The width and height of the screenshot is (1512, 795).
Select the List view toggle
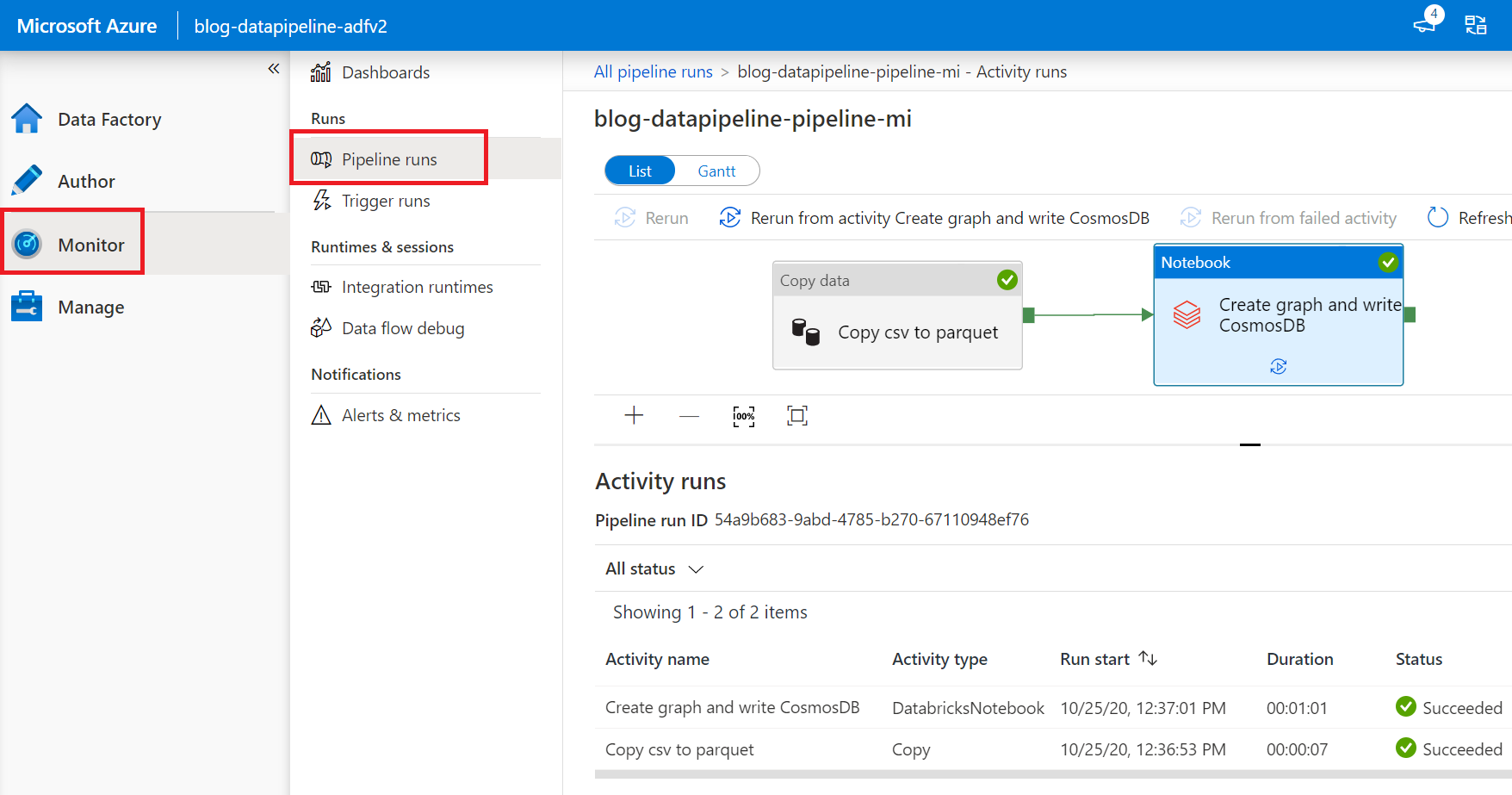click(x=640, y=171)
